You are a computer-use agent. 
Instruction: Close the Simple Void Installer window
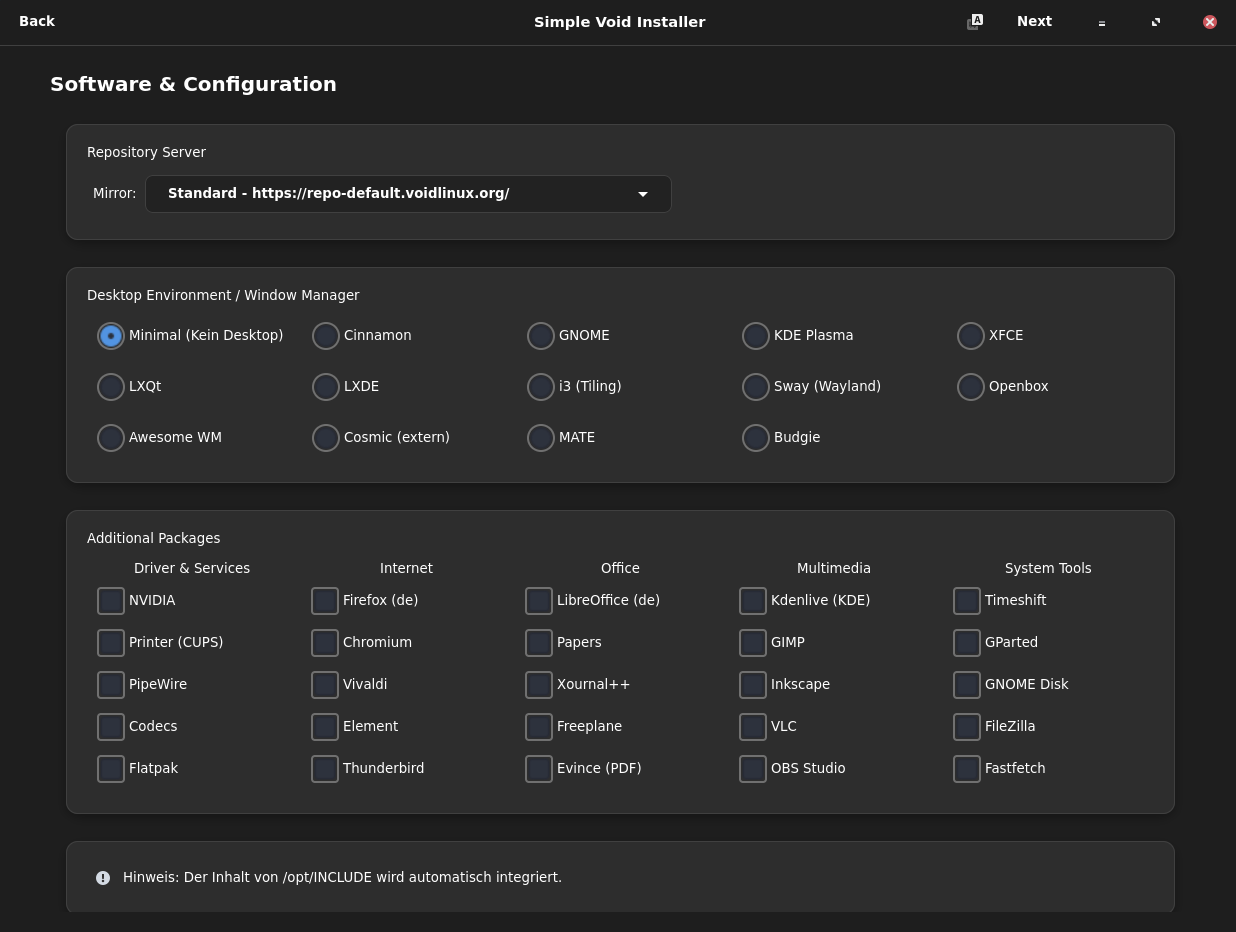(x=1210, y=22)
